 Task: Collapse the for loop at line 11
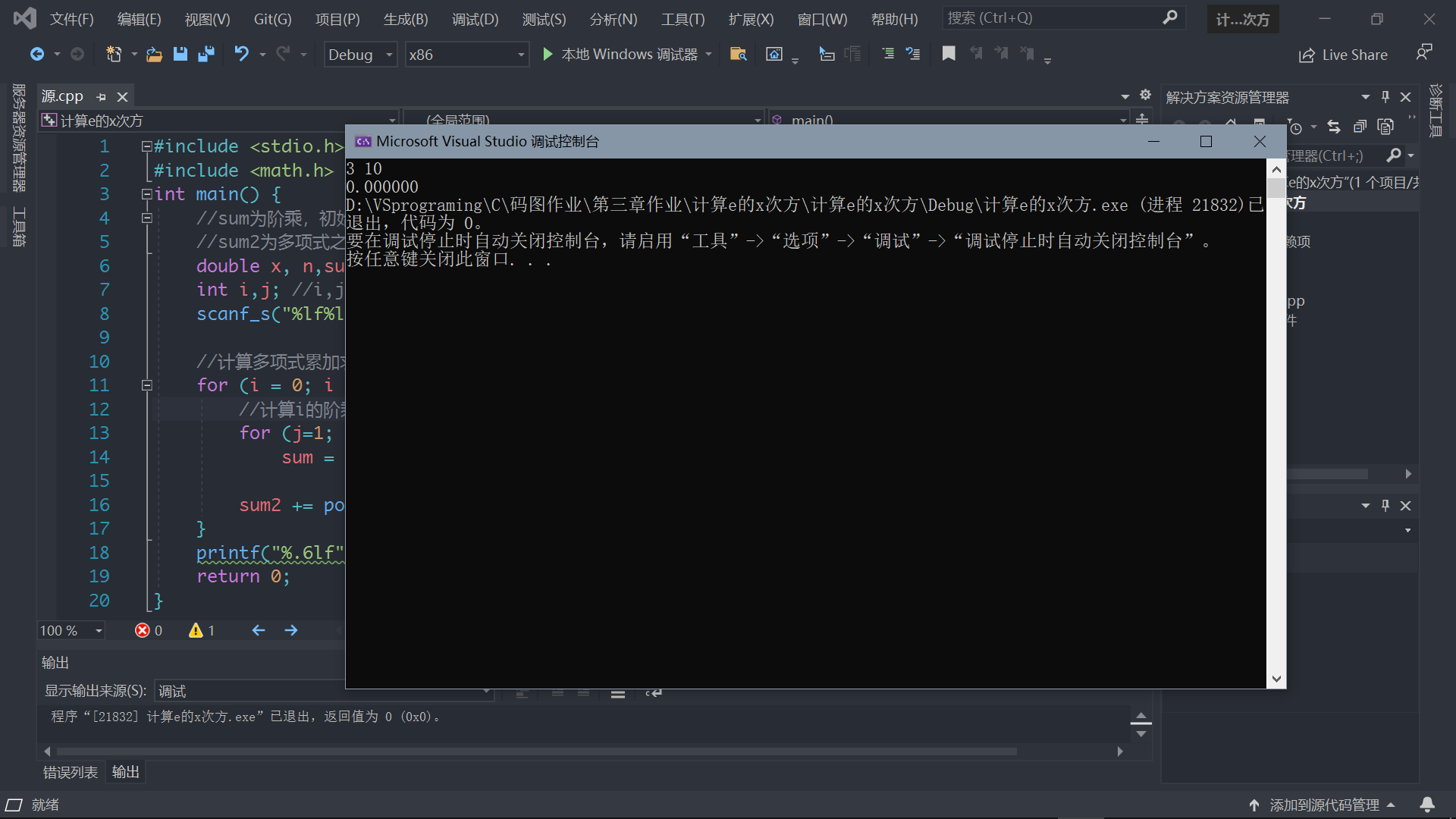[x=146, y=385]
